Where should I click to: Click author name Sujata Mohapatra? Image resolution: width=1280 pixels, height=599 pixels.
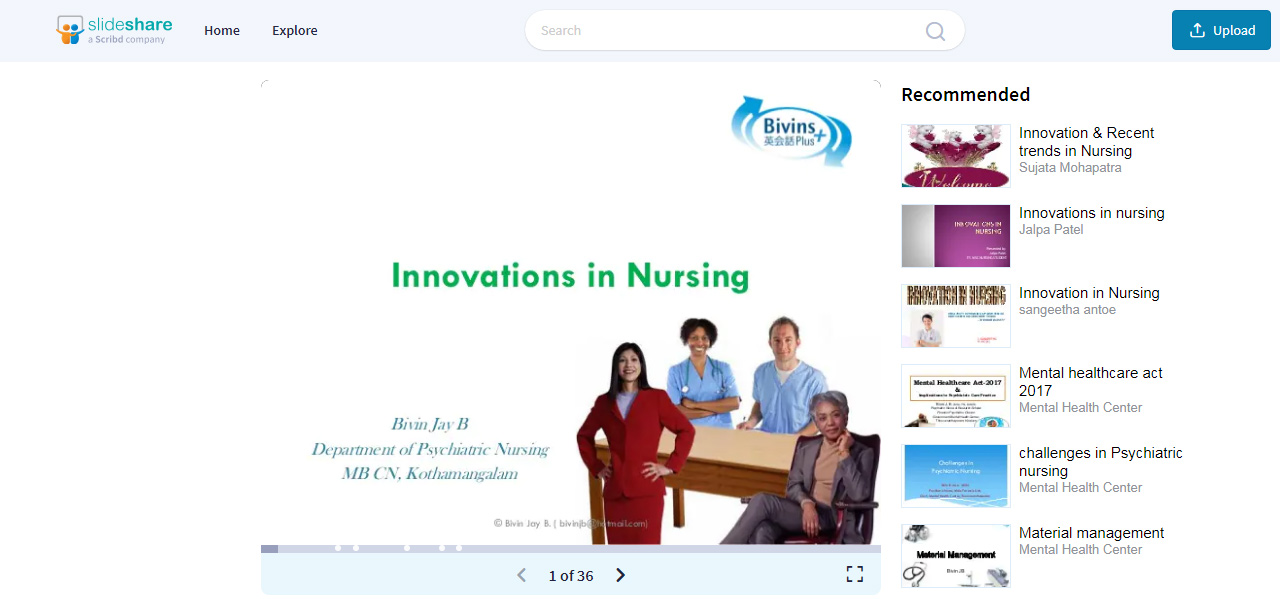pyautogui.click(x=1070, y=168)
